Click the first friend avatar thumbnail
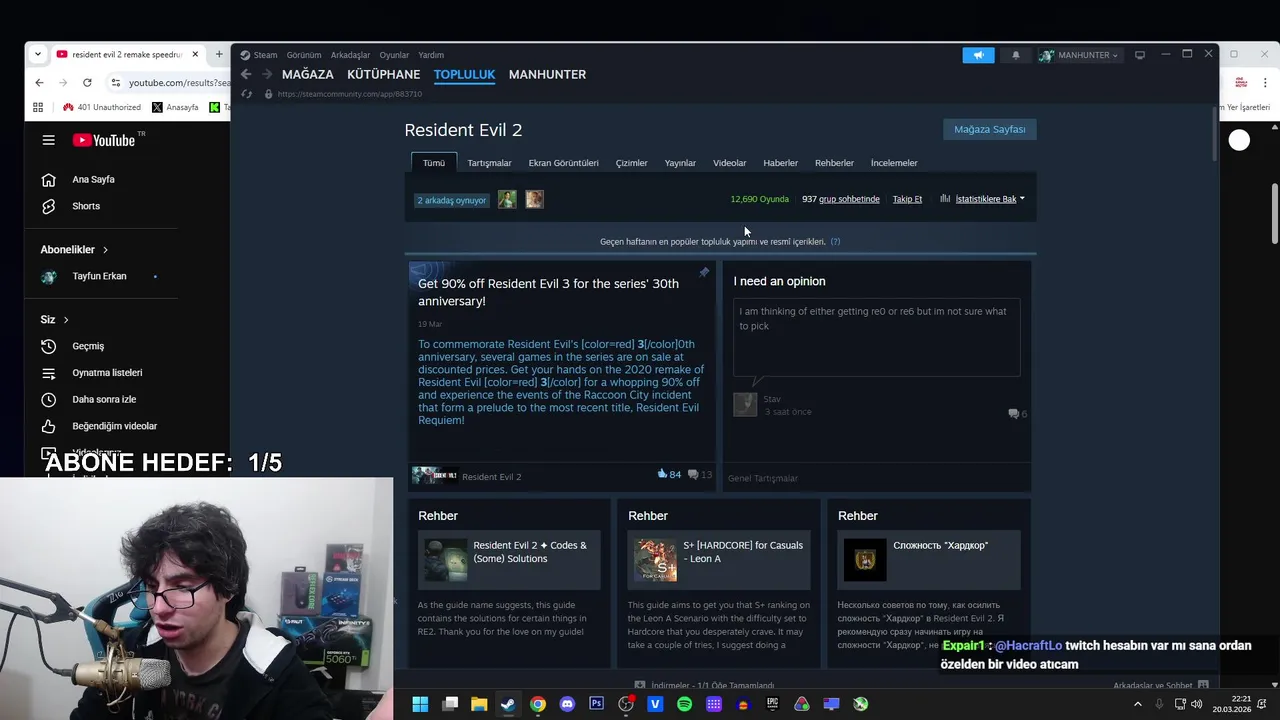The image size is (1280, 720). [x=507, y=199]
